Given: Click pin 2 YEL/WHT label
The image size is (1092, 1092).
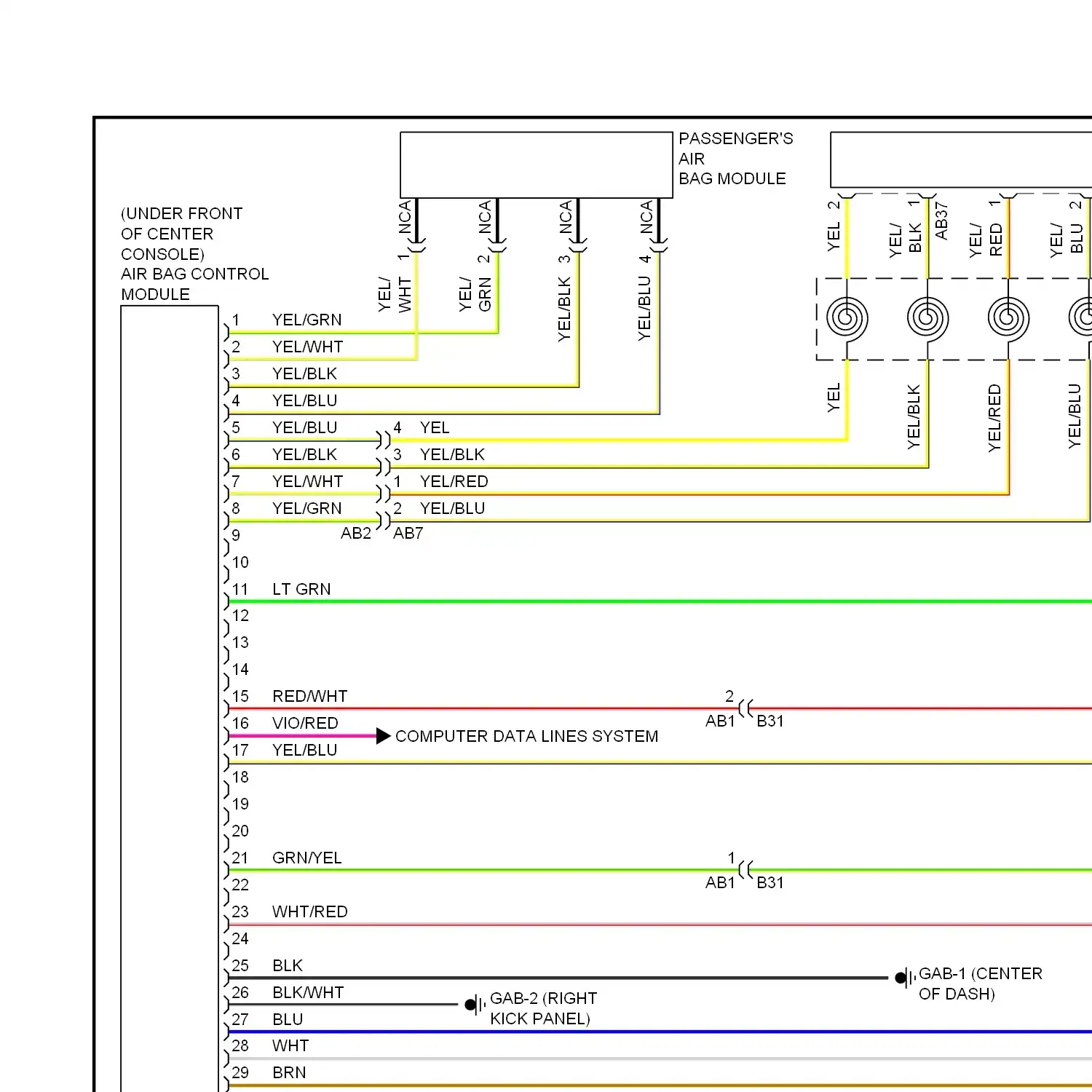Looking at the screenshot, I should [307, 347].
